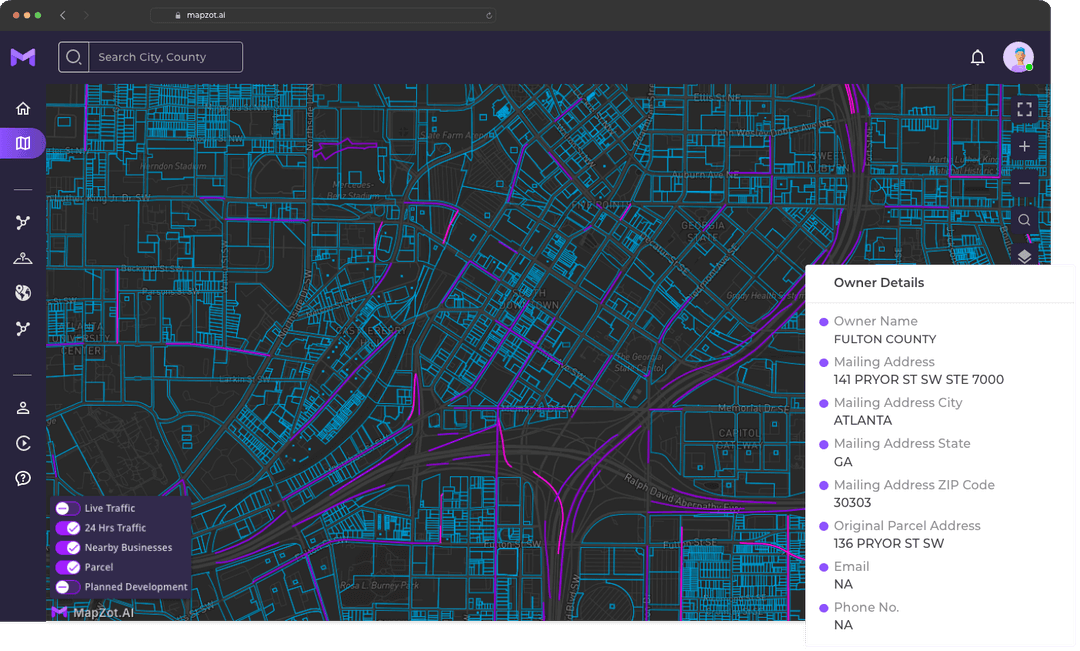Click the map search magnifier button
Viewport: 1080px width, 651px height.
(x=1024, y=220)
